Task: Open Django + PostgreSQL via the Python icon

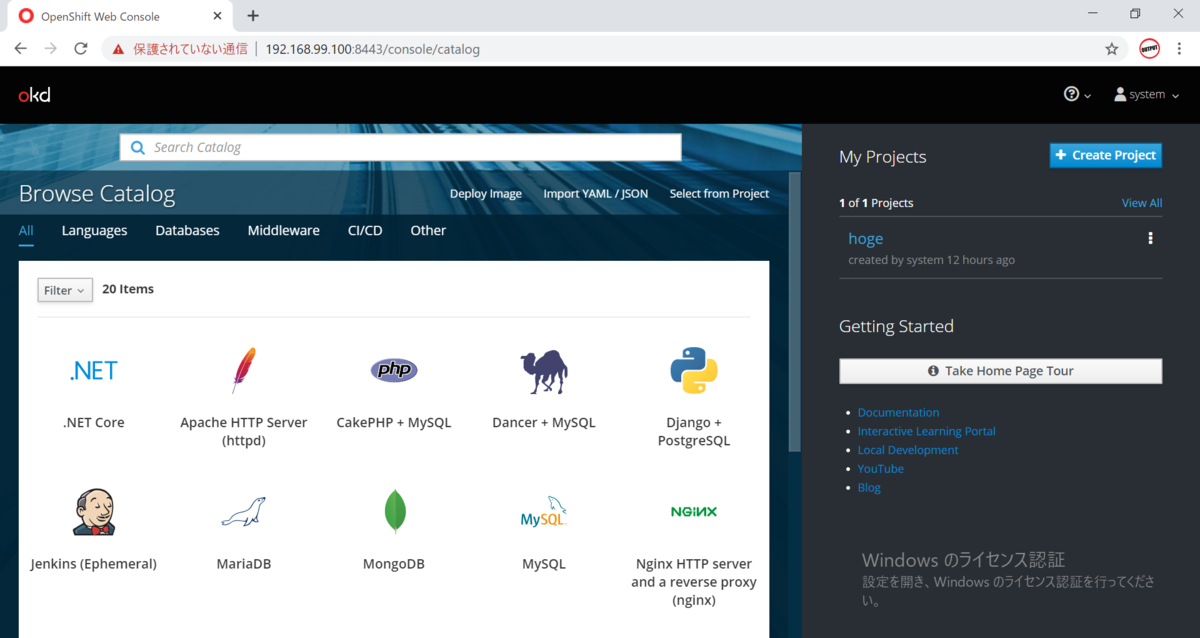Action: point(693,369)
